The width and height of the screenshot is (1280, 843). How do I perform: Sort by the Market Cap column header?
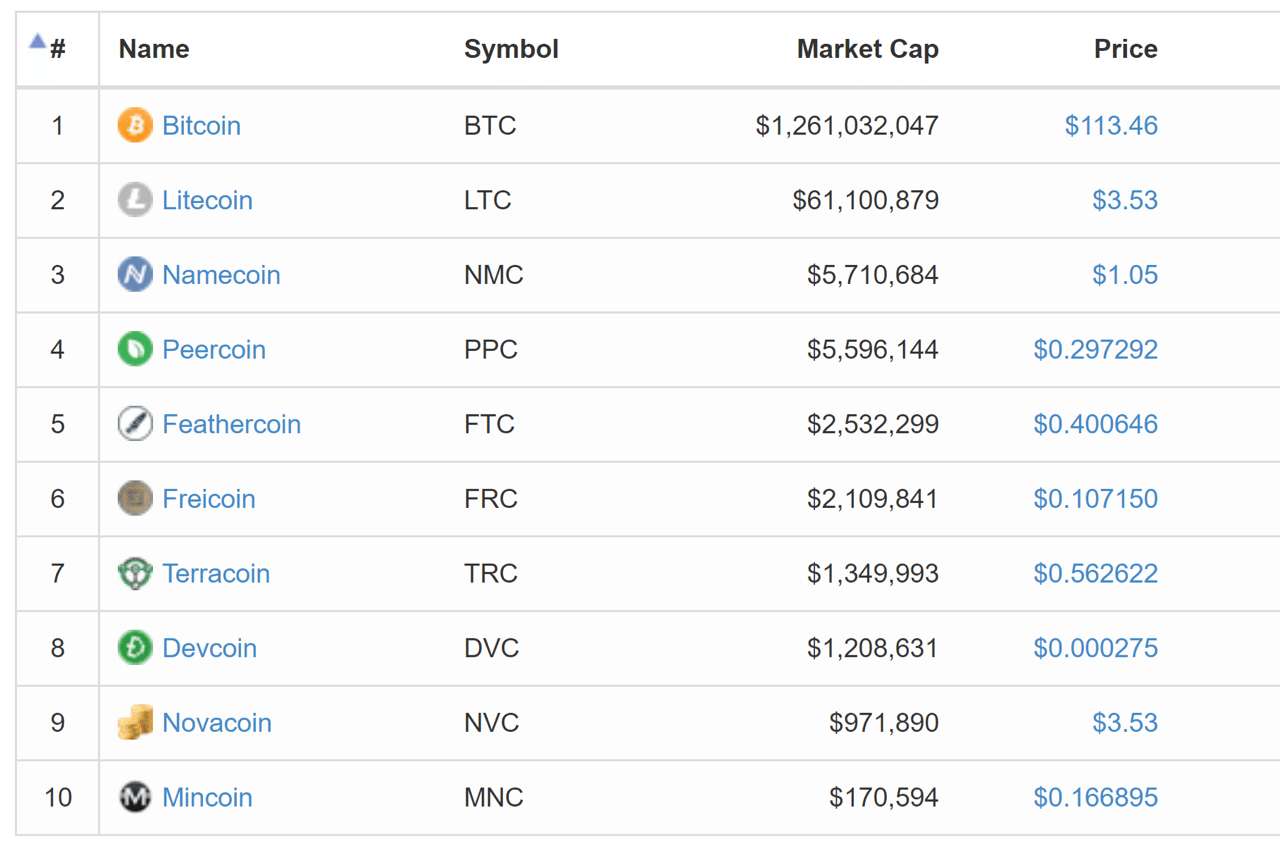coord(867,48)
